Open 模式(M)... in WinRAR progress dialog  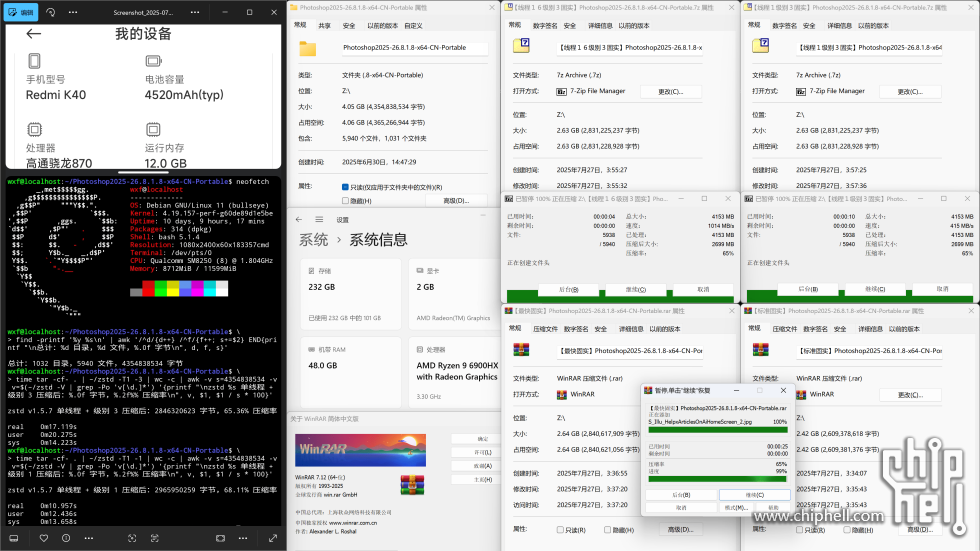(736, 508)
